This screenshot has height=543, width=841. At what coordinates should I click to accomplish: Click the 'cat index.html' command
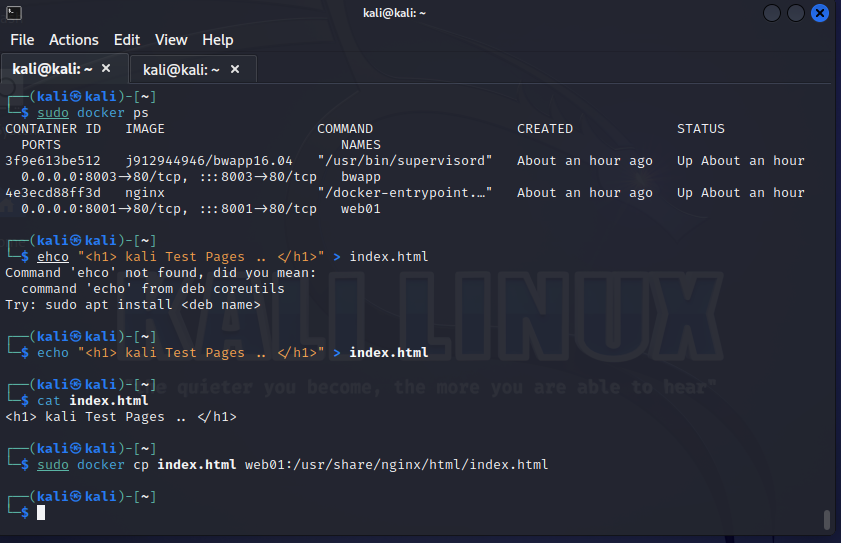[93, 401]
